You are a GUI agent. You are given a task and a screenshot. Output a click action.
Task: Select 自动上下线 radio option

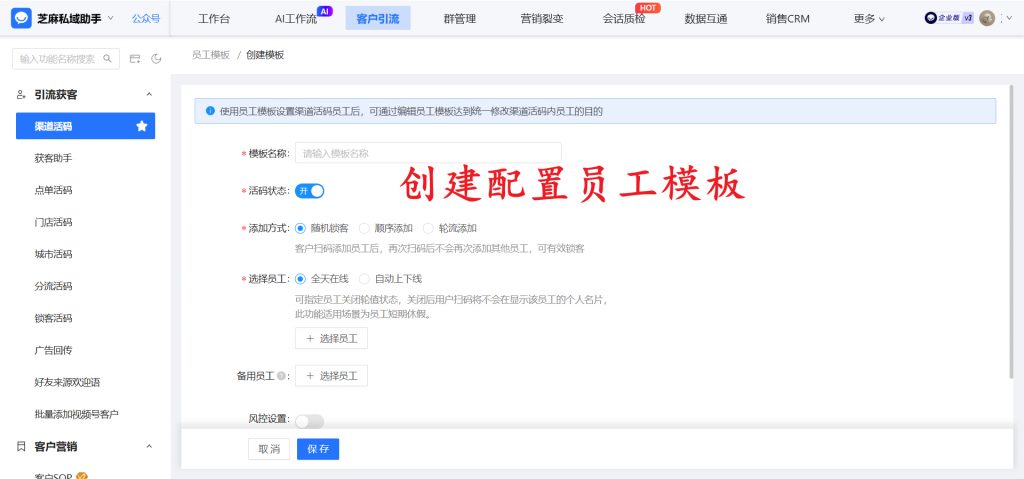tap(364, 278)
